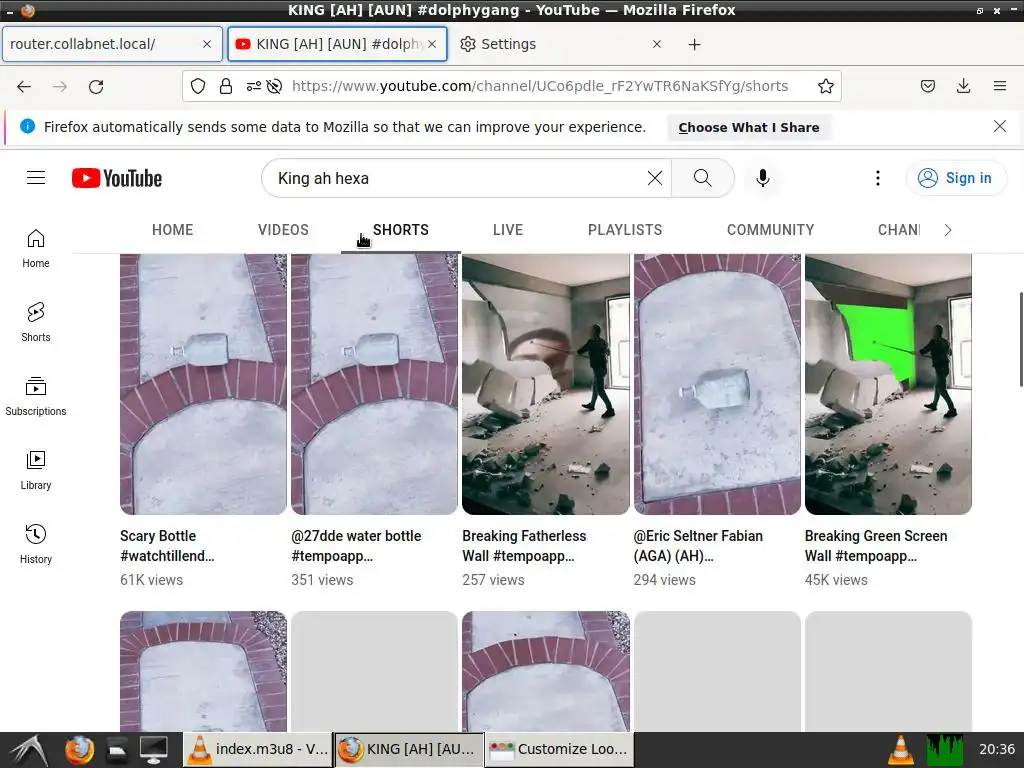Reload the page with the refresh icon

point(96,86)
